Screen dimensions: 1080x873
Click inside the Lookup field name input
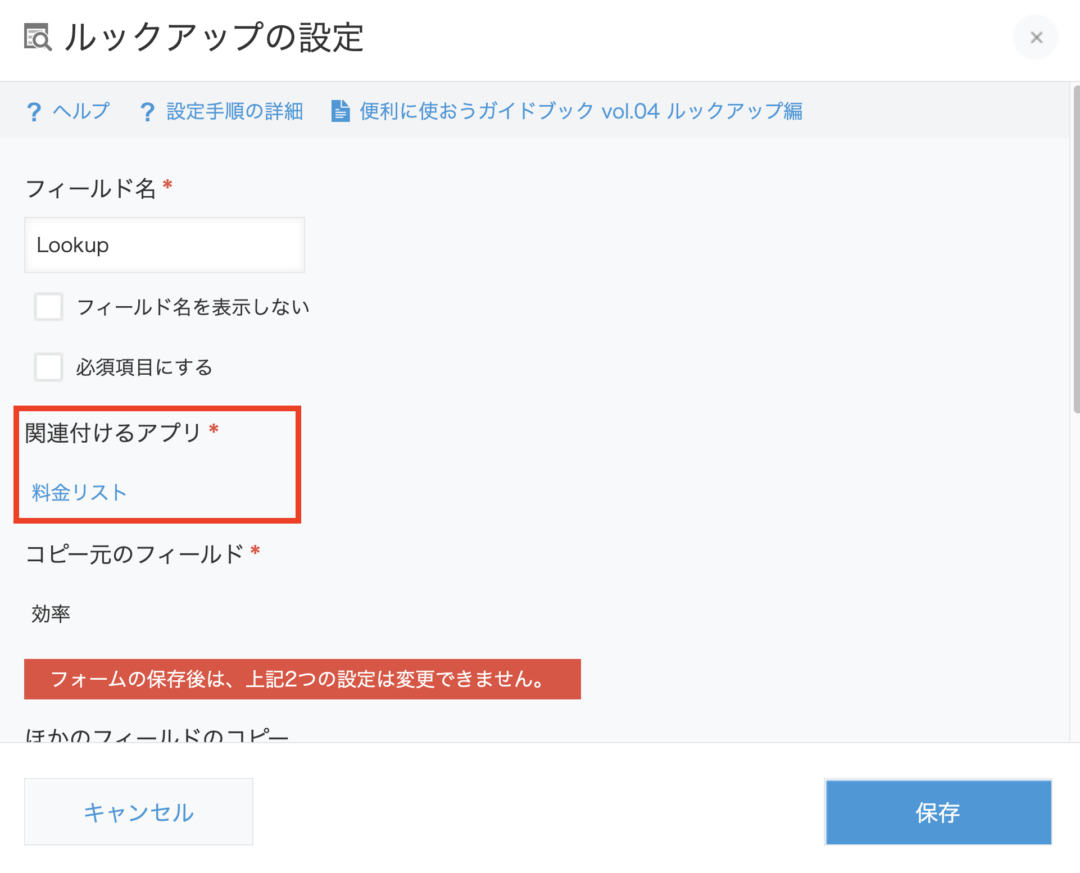pos(164,244)
